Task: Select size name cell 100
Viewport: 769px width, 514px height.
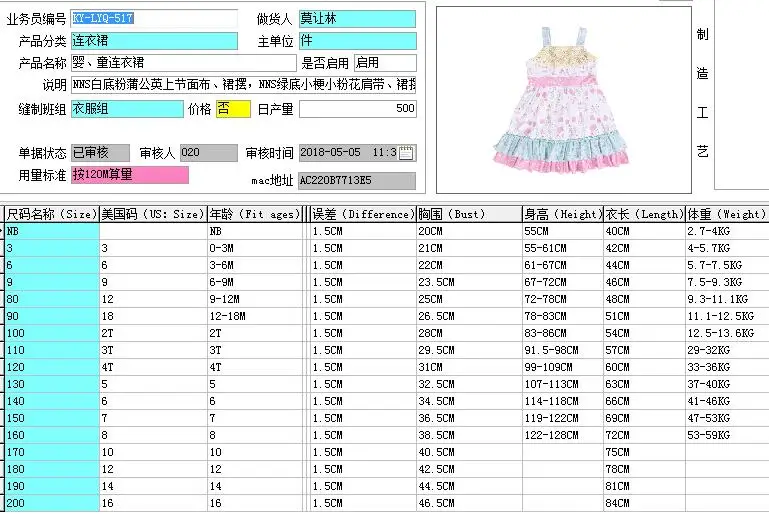Action: pyautogui.click(x=52, y=333)
